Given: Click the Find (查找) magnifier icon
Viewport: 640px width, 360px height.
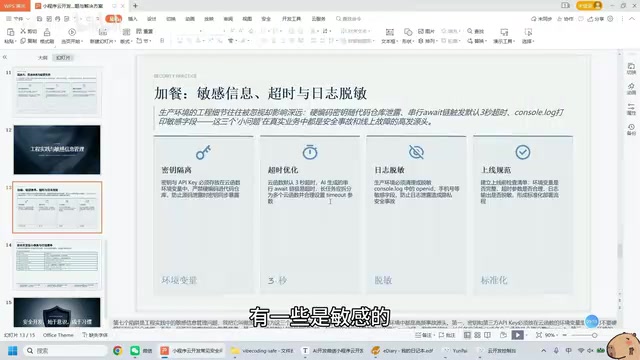Looking at the screenshot, I should pyautogui.click(x=470, y=31).
